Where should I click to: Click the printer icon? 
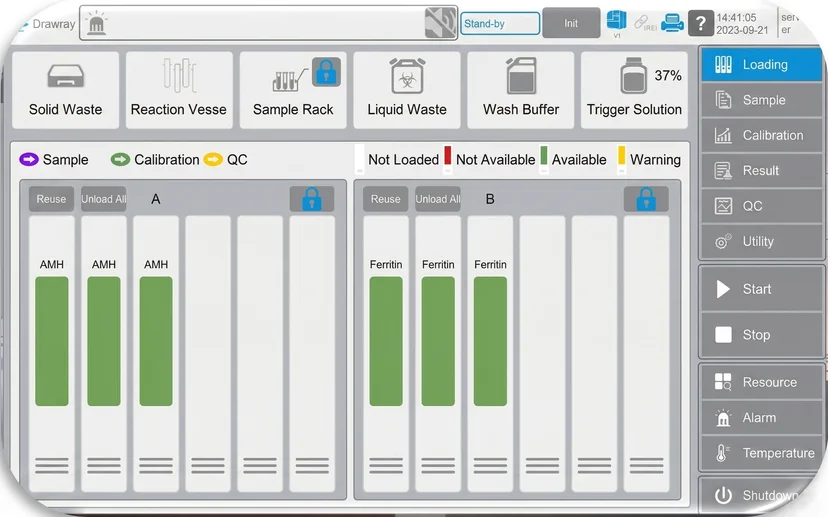(672, 23)
